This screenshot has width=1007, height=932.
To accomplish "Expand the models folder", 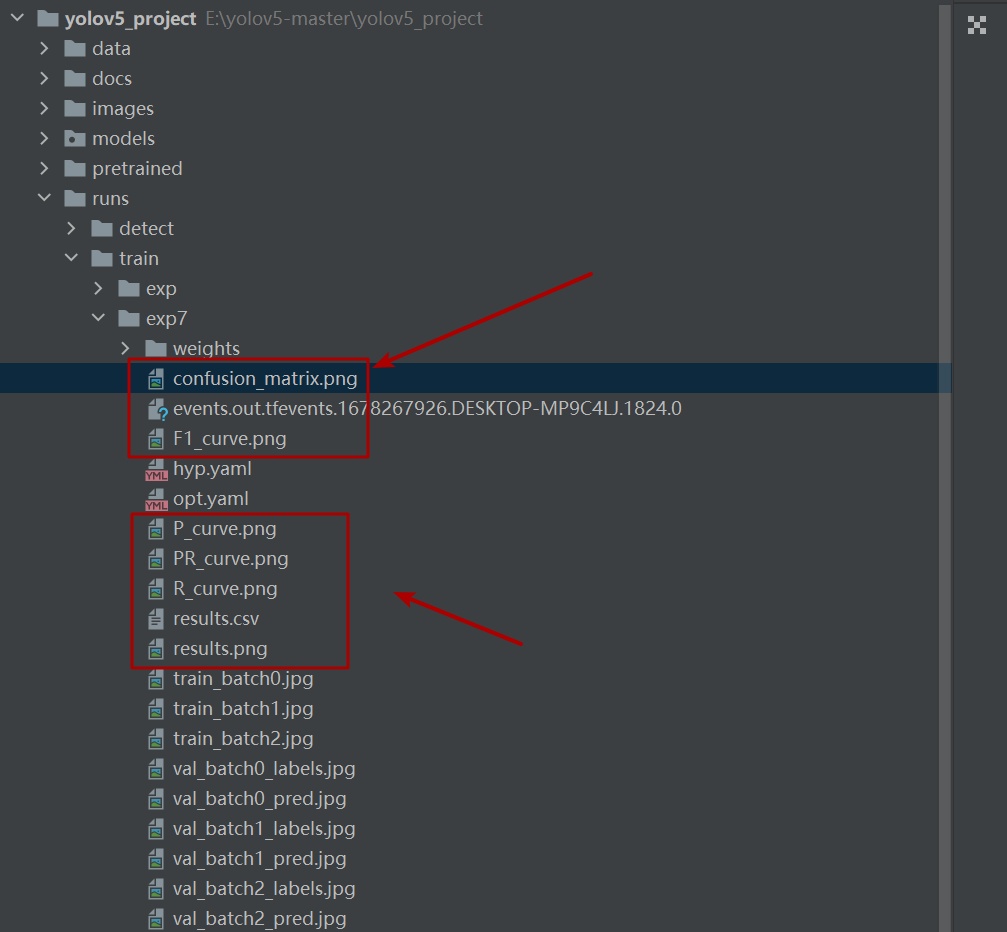I will [x=44, y=138].
